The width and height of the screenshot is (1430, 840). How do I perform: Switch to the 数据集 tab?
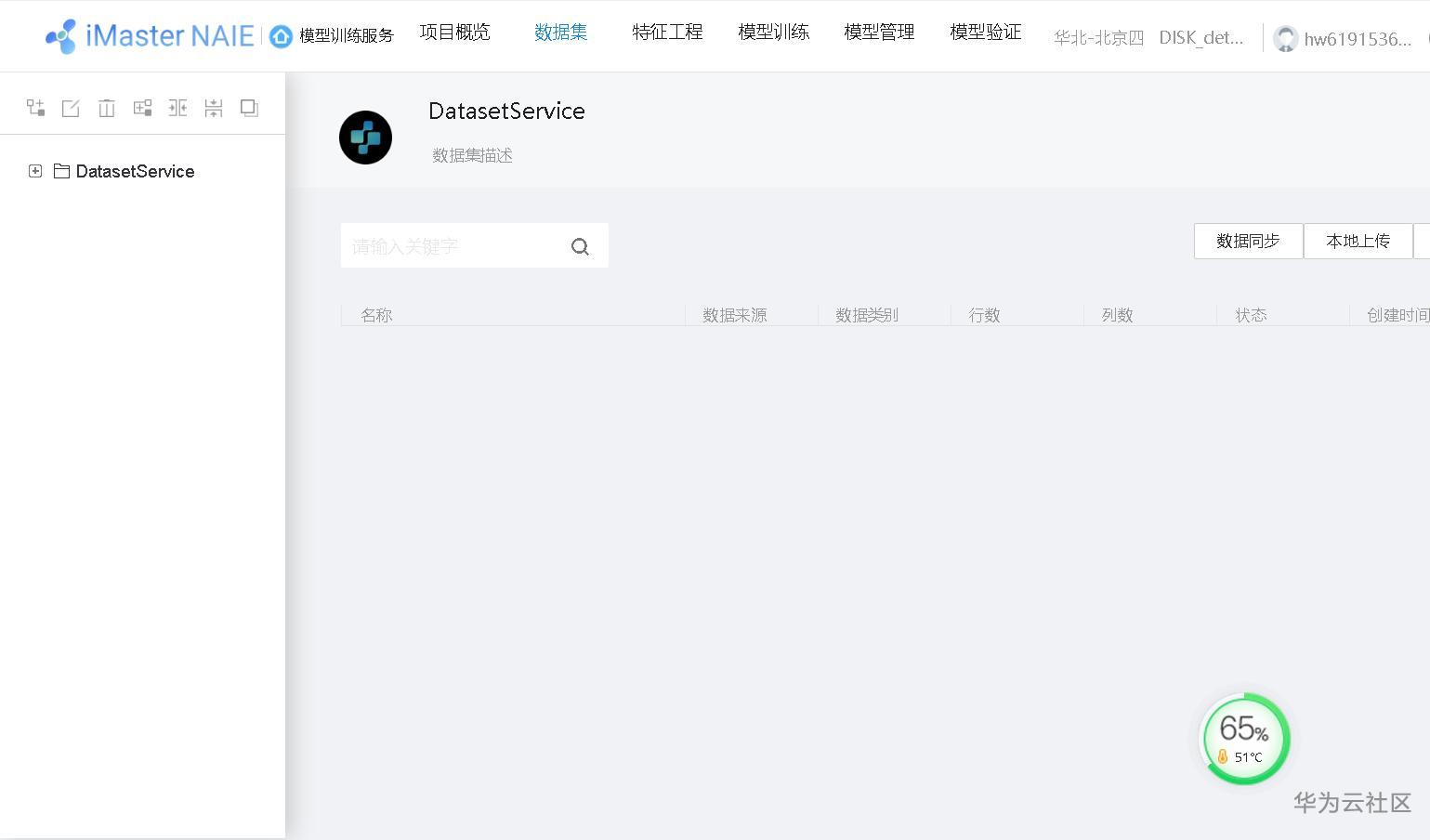pos(561,33)
